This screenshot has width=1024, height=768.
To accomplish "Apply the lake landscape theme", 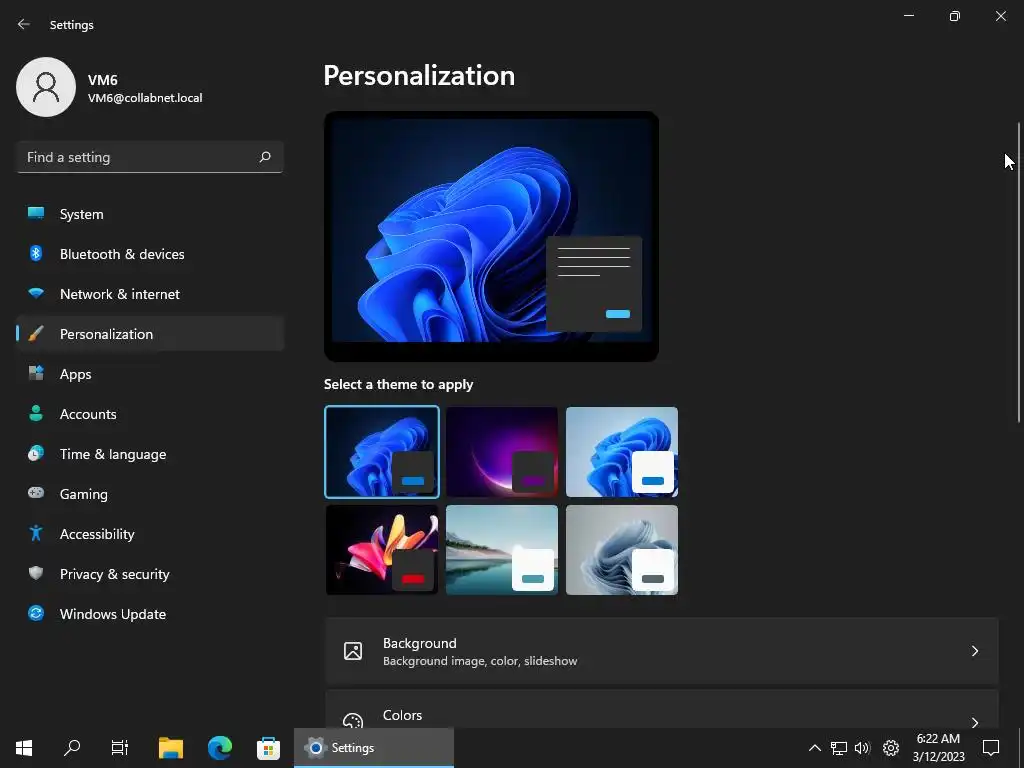I will coord(502,550).
